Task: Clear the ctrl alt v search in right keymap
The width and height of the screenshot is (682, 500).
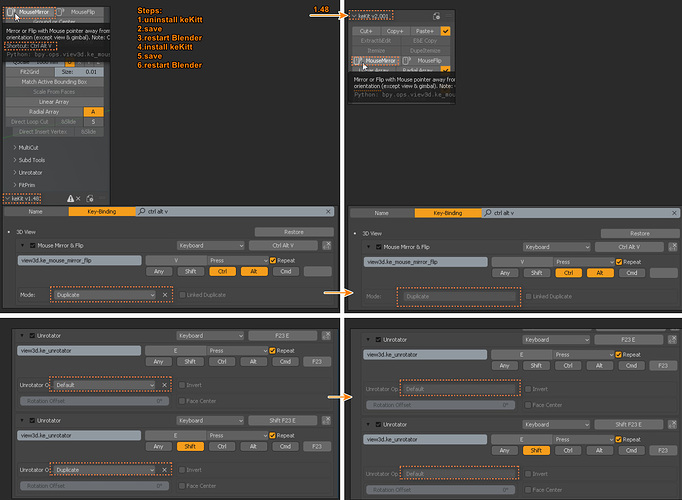Action: (x=674, y=213)
